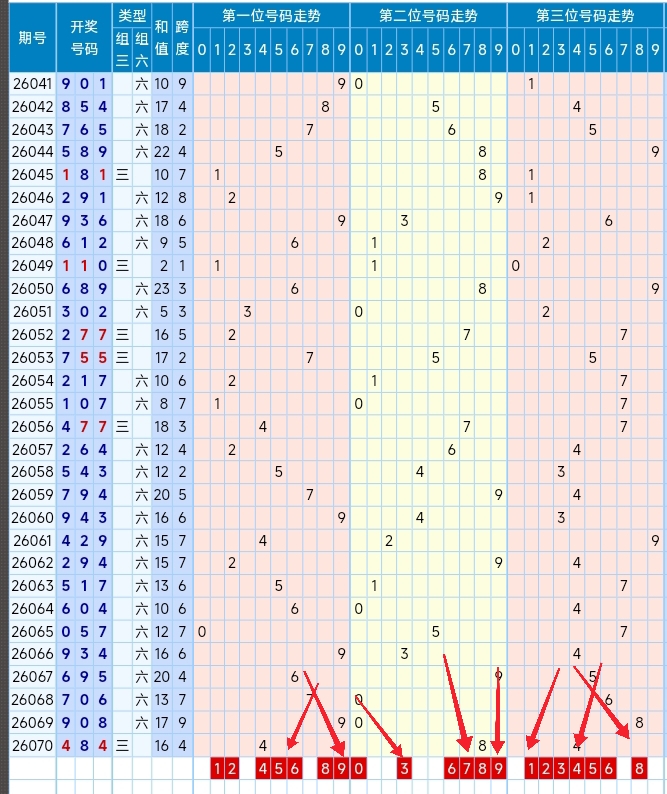The width and height of the screenshot is (667, 794).
Task: Click sum value 22 in row 26044
Action: click(x=162, y=151)
